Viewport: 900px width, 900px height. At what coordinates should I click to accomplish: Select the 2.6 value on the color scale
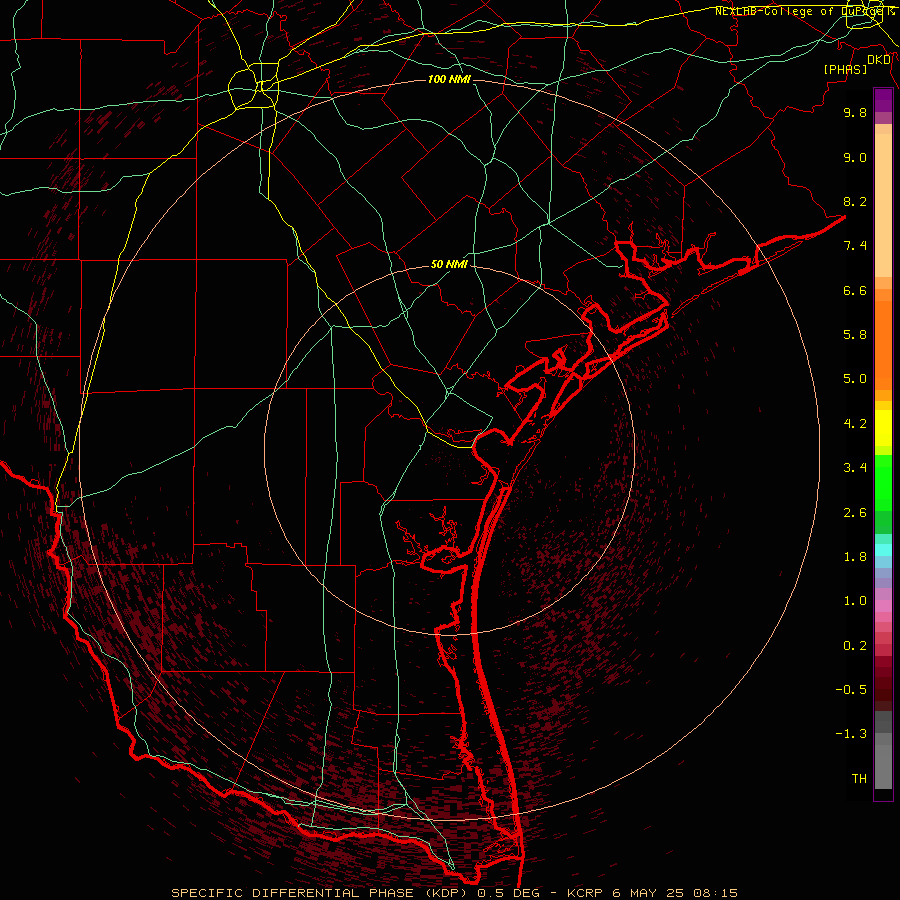coord(855,513)
